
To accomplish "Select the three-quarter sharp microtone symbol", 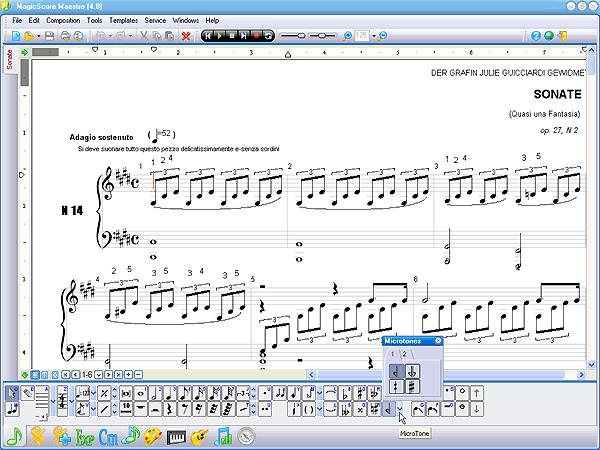I will 412,386.
